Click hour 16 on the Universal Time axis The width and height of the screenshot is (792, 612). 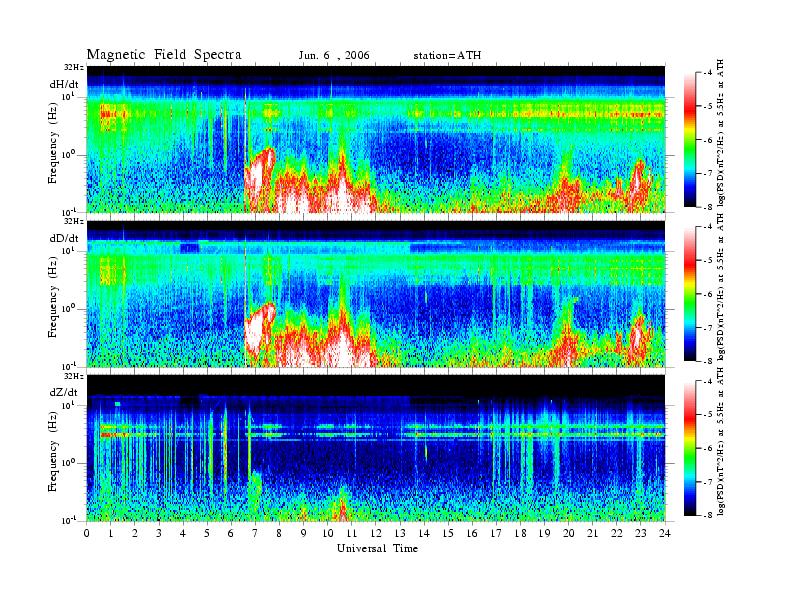point(472,533)
